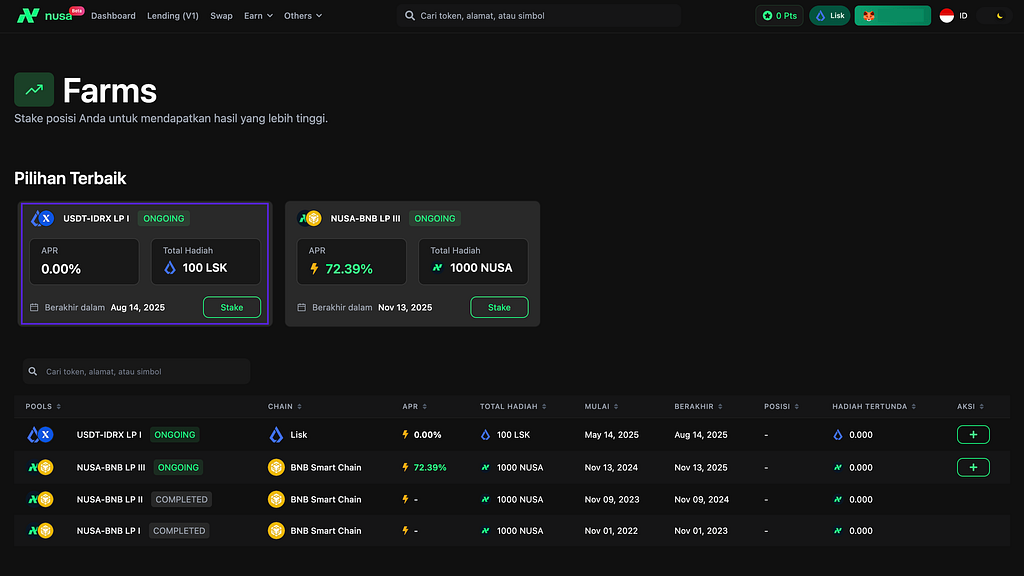Focus the farms table search field
This screenshot has height=576, width=1024.
tap(136, 371)
